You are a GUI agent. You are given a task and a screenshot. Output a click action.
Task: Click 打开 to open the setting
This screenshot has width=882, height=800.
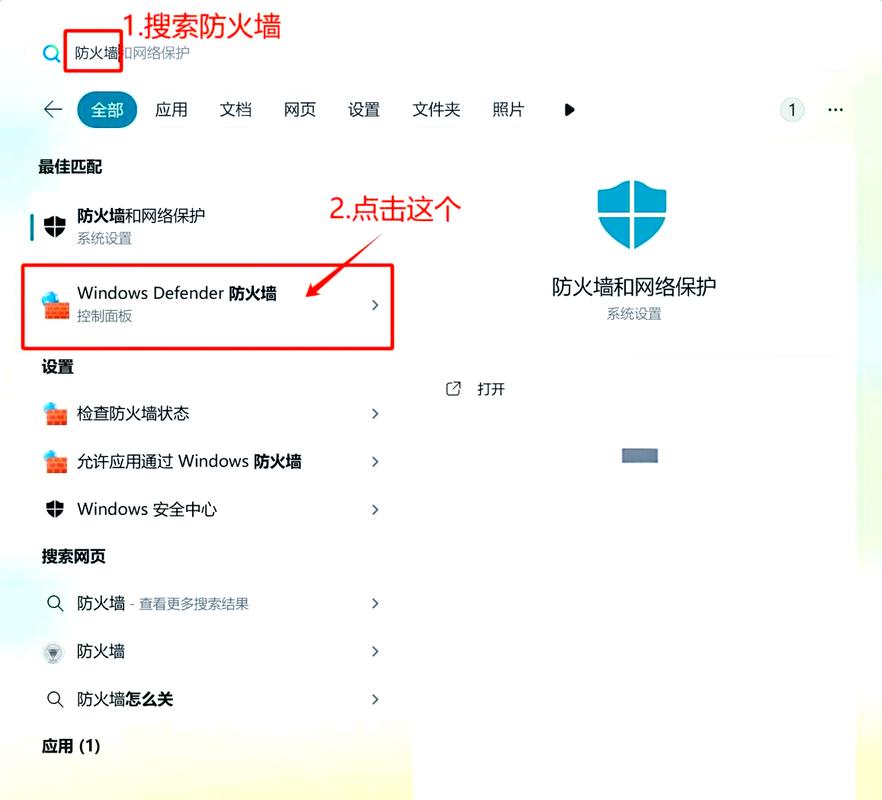[x=491, y=389]
